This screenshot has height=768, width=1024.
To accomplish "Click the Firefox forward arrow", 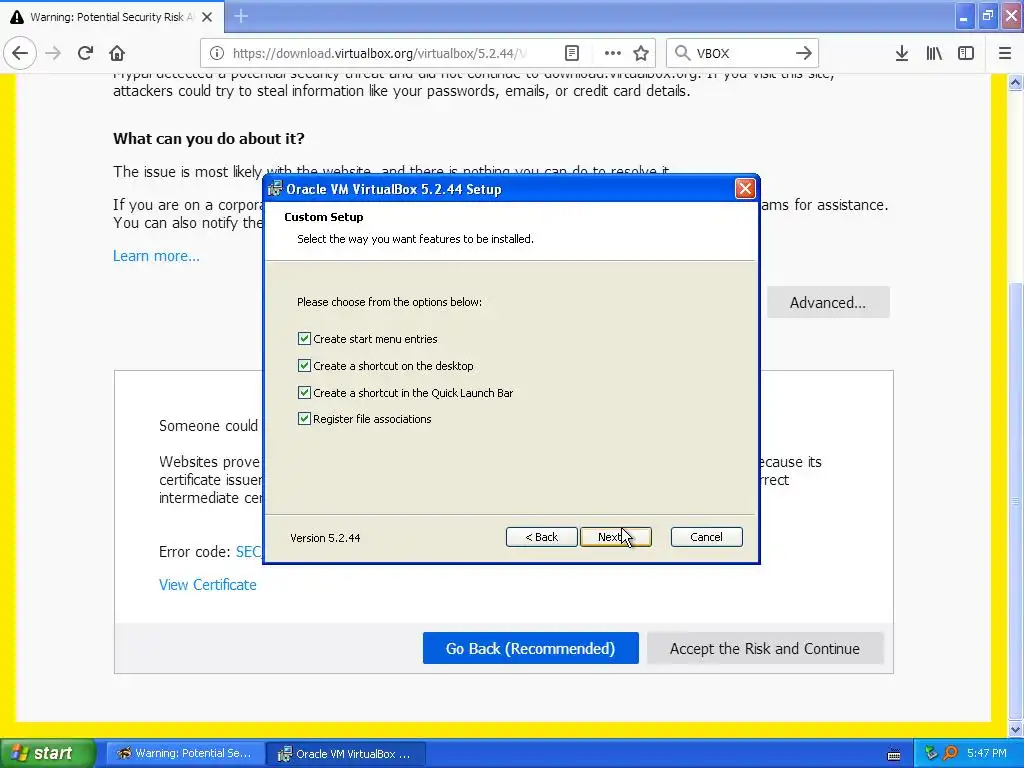I will [53, 53].
